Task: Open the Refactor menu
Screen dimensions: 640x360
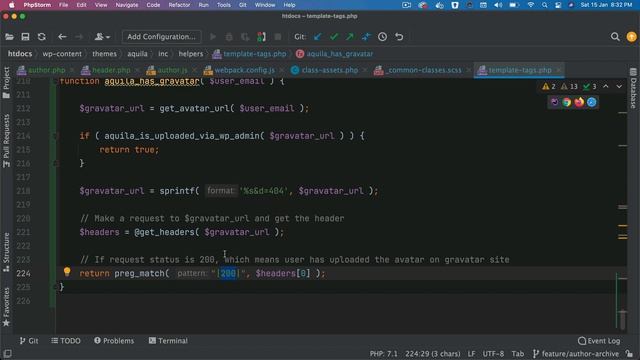Action: click(x=179, y=5)
